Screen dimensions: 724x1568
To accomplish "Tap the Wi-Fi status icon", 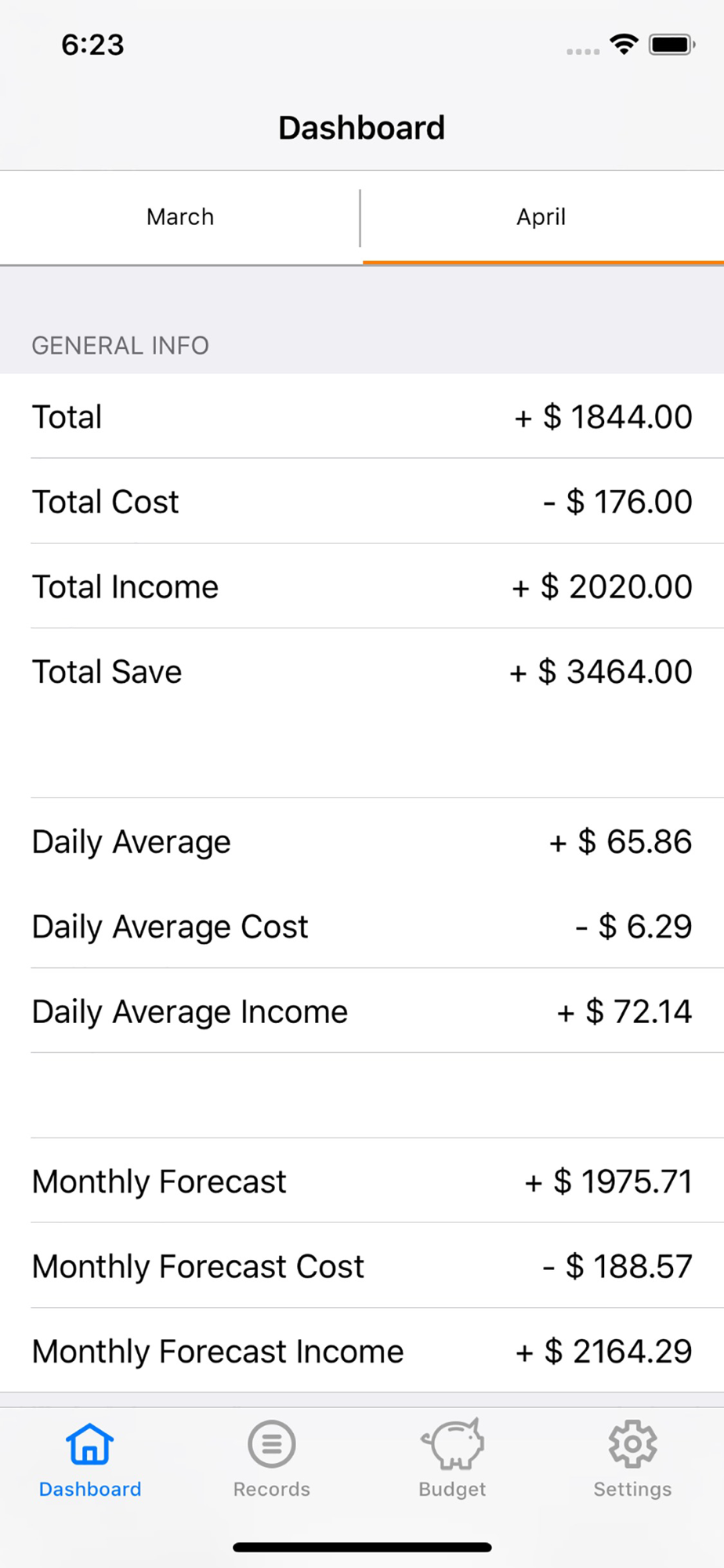I will click(x=624, y=45).
